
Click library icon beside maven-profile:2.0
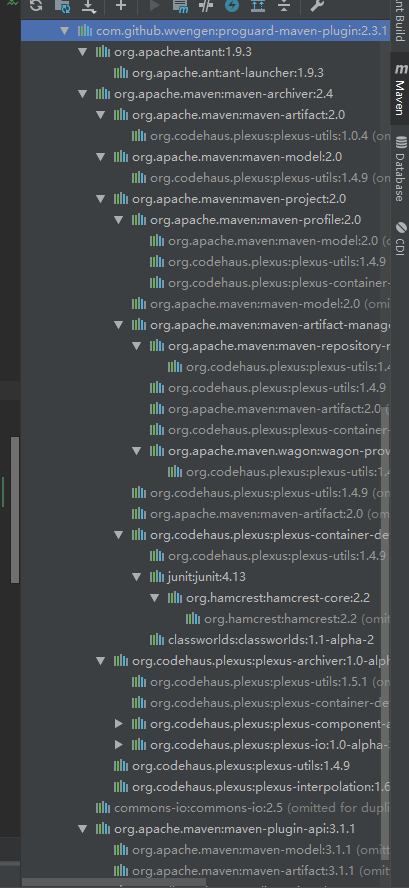[x=139, y=220]
